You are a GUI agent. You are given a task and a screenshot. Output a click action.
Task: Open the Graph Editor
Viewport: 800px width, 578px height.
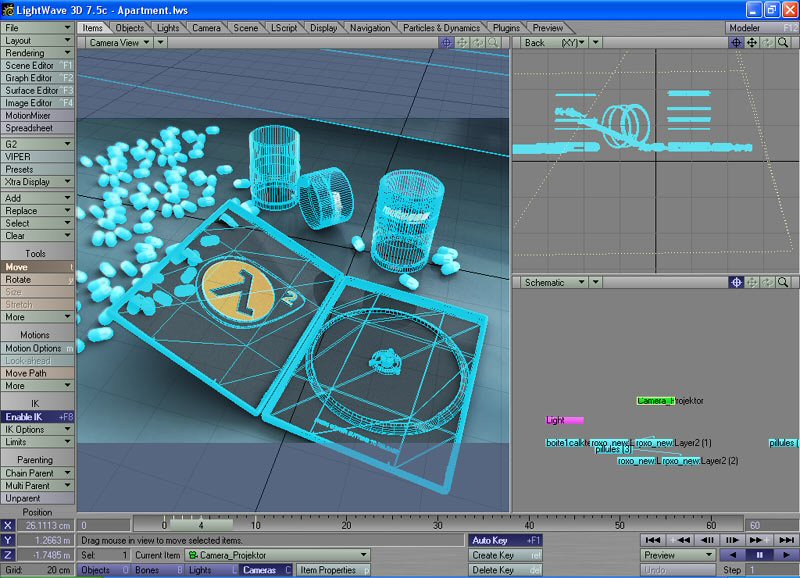38,78
